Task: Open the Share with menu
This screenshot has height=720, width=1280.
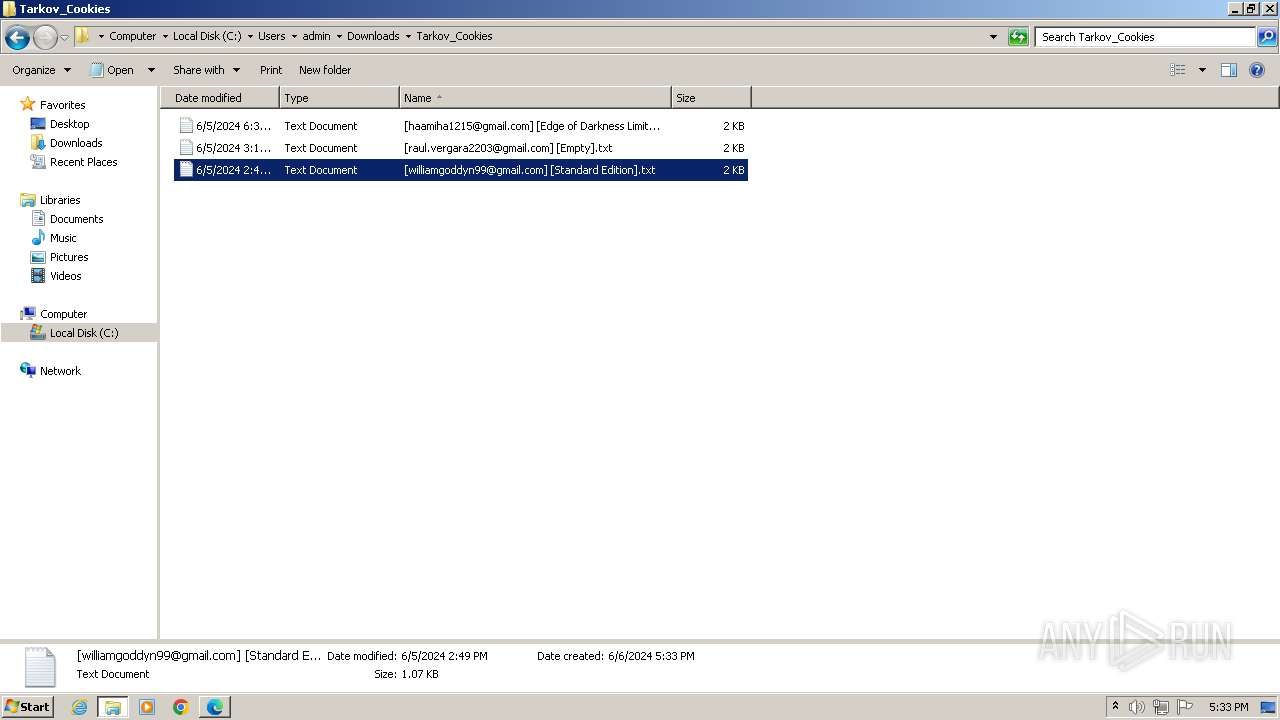Action: (206, 70)
